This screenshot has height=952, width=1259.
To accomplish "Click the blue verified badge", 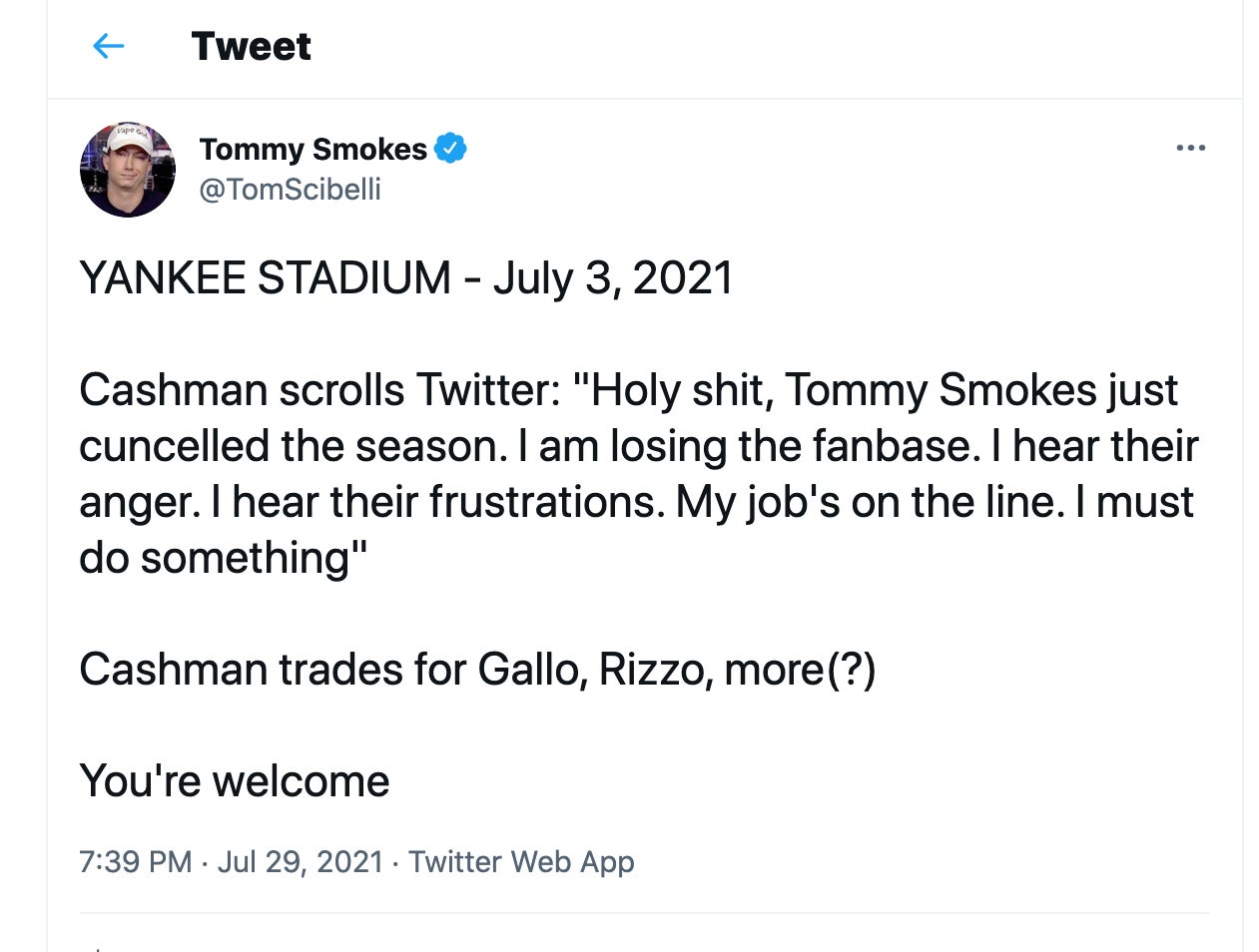I will 450,148.
